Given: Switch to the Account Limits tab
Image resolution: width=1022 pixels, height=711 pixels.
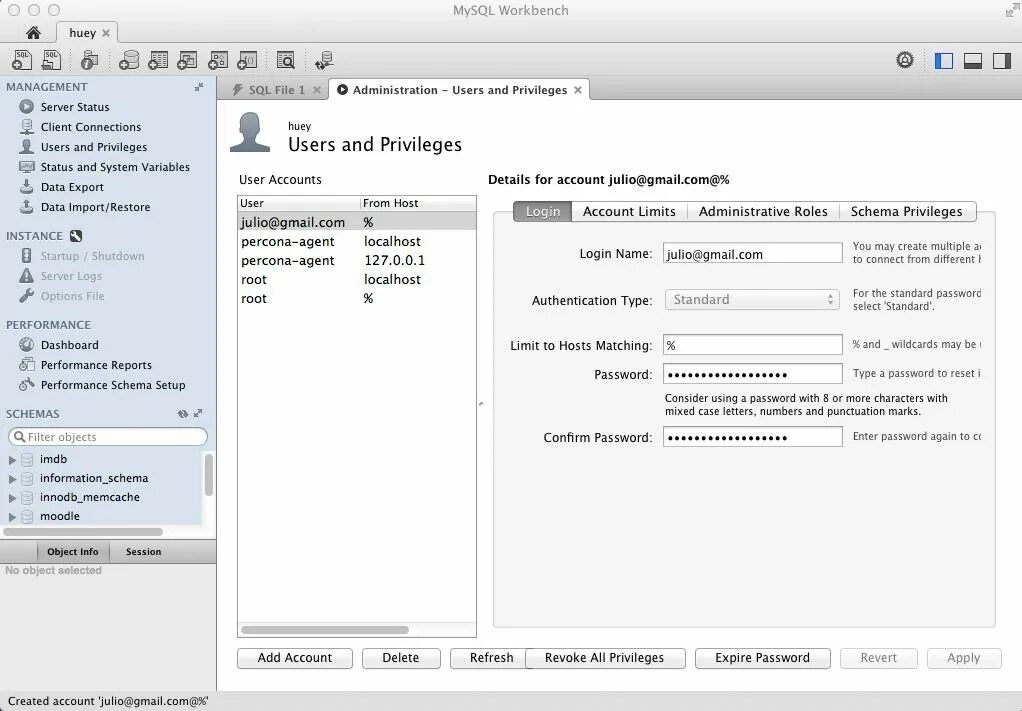Looking at the screenshot, I should pos(629,211).
